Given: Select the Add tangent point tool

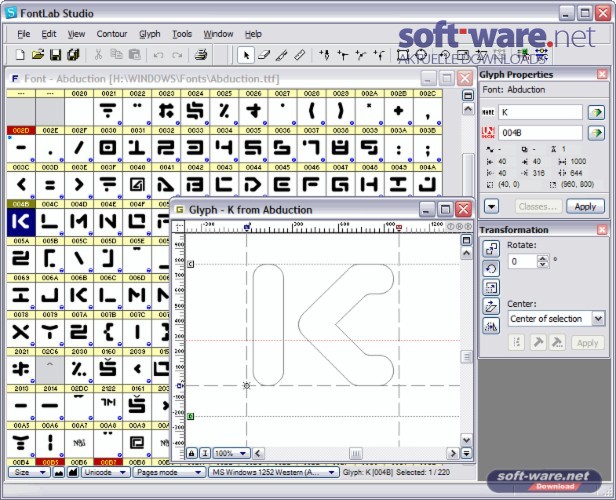Looking at the screenshot, I should click(x=379, y=55).
